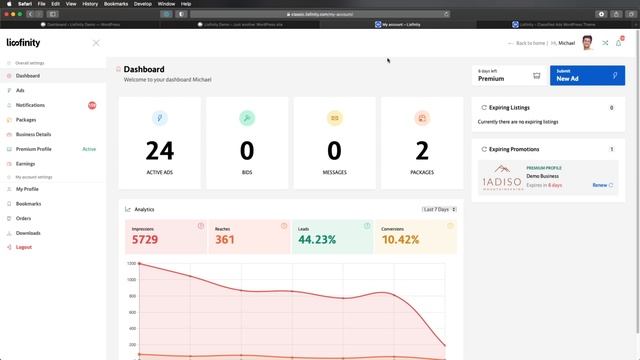
Task: Click the Leads info icon
Action: [x=367, y=226]
